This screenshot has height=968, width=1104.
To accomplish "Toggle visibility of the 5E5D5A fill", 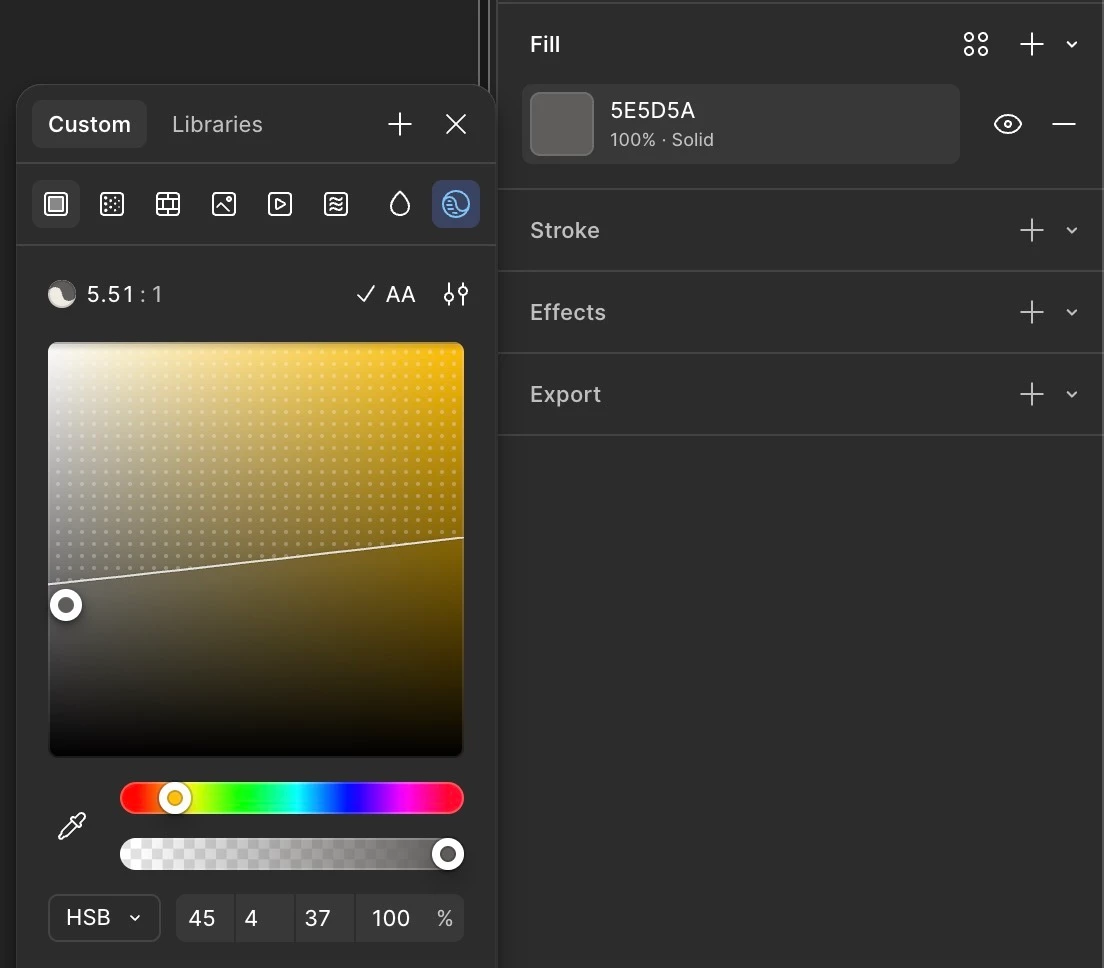I will point(1008,124).
